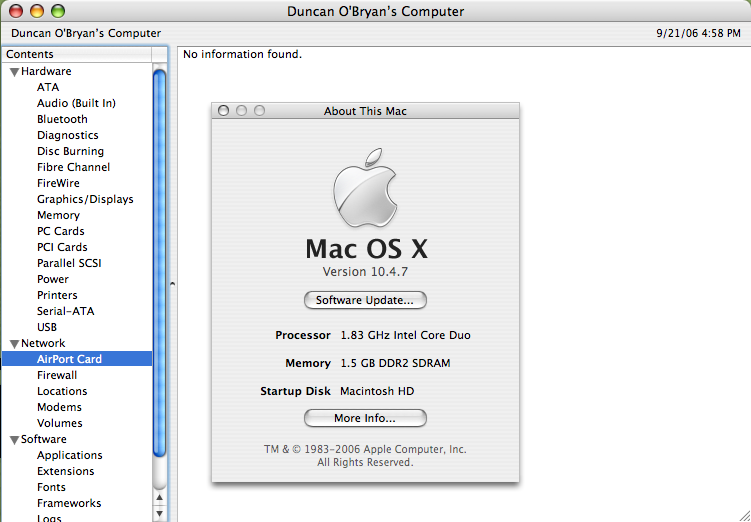The image size is (751, 522).
Task: Open Frameworks under Software
Action: point(69,503)
